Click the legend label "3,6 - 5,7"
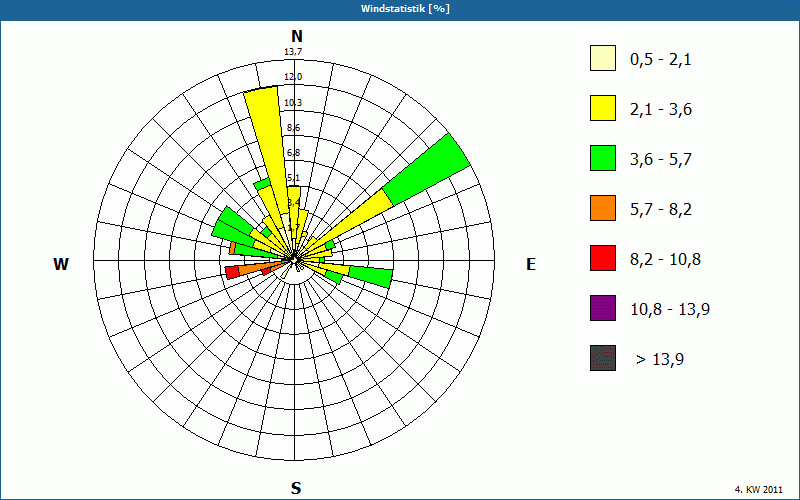 pos(661,160)
